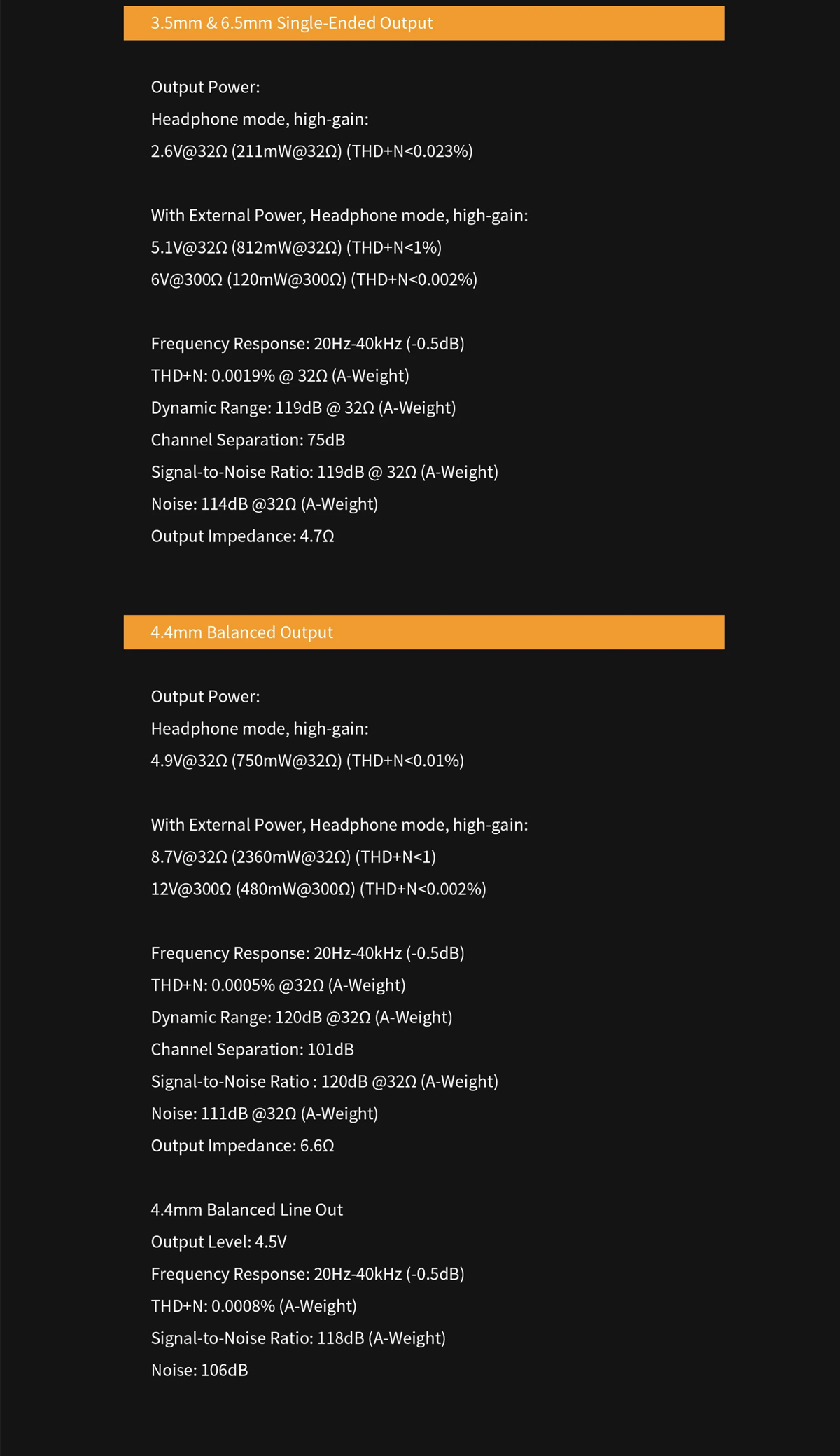Click the "THD+N: 0.0005%" text line
840x1456 pixels.
(x=278, y=985)
